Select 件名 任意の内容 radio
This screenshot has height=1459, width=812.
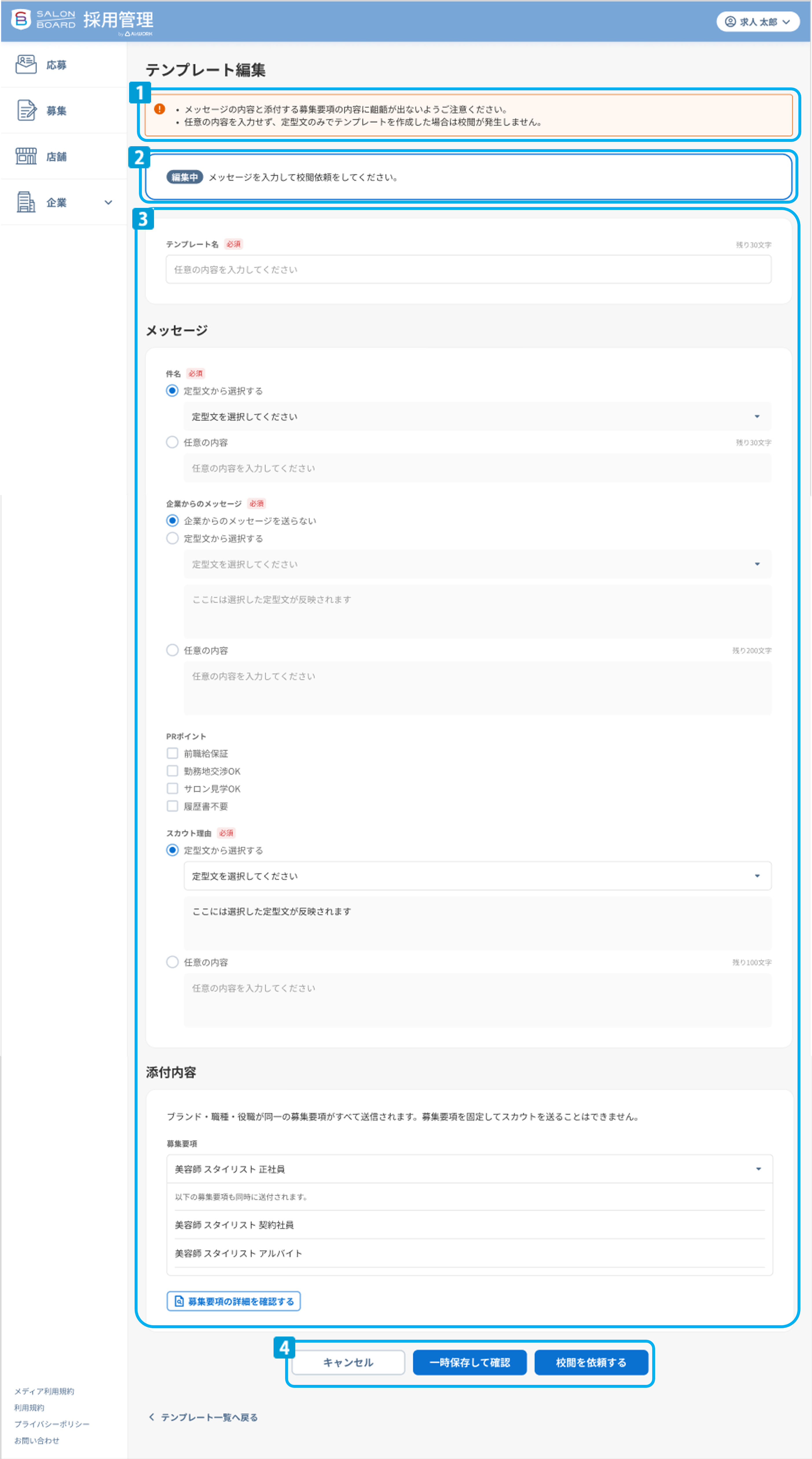coord(172,442)
